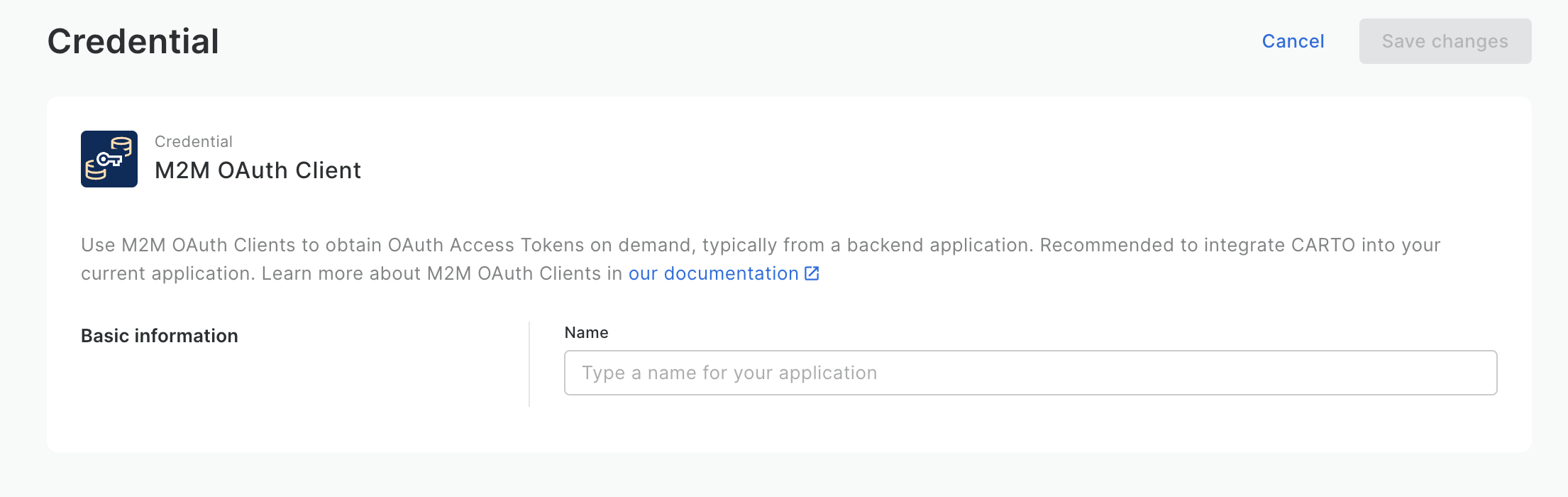Click the external link icon after documentation
Screen dimensions: 1568x497
[812, 273]
